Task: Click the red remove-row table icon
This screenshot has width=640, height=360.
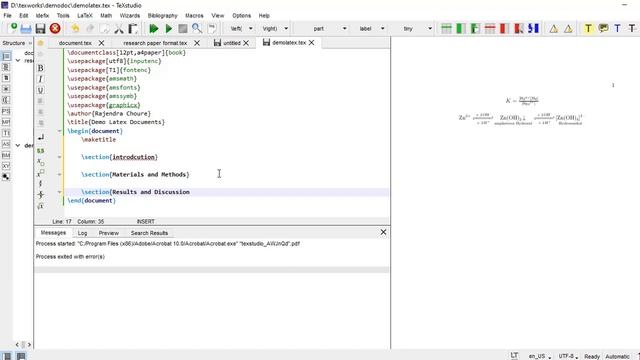Action: (x=490, y=28)
